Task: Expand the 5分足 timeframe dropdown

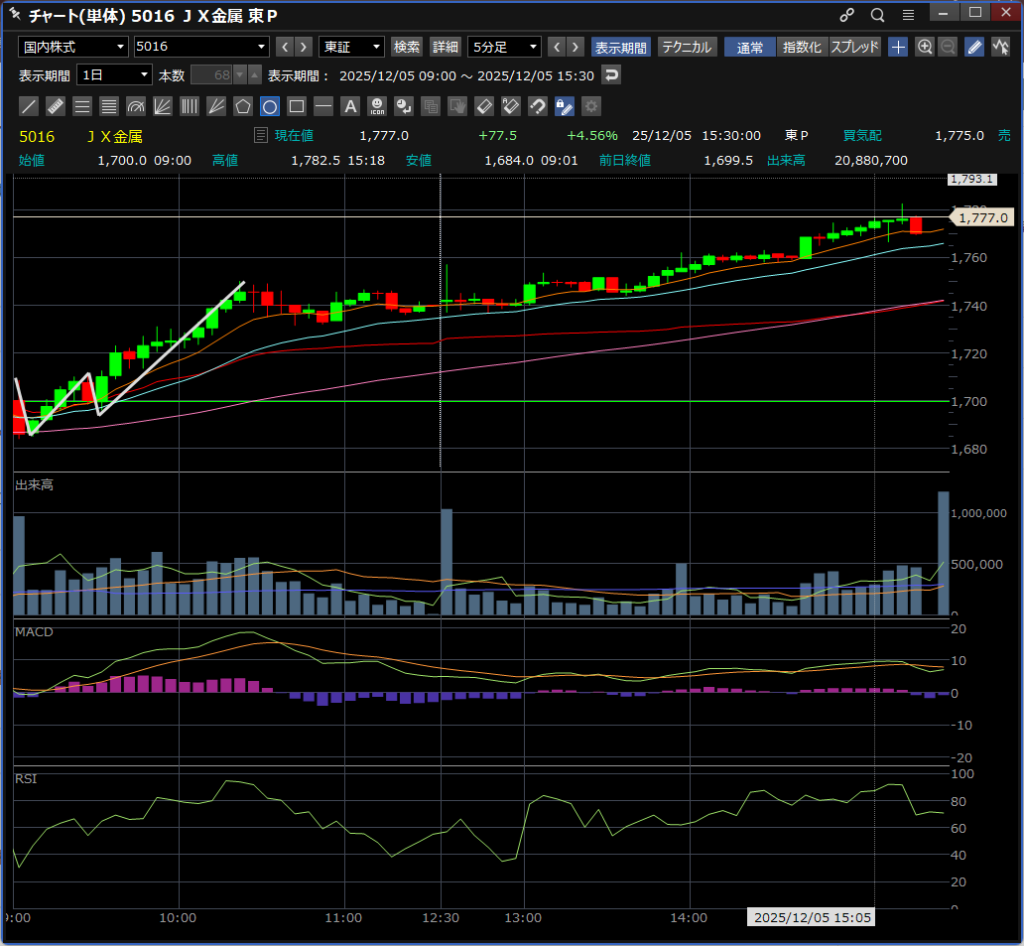Action: click(504, 47)
